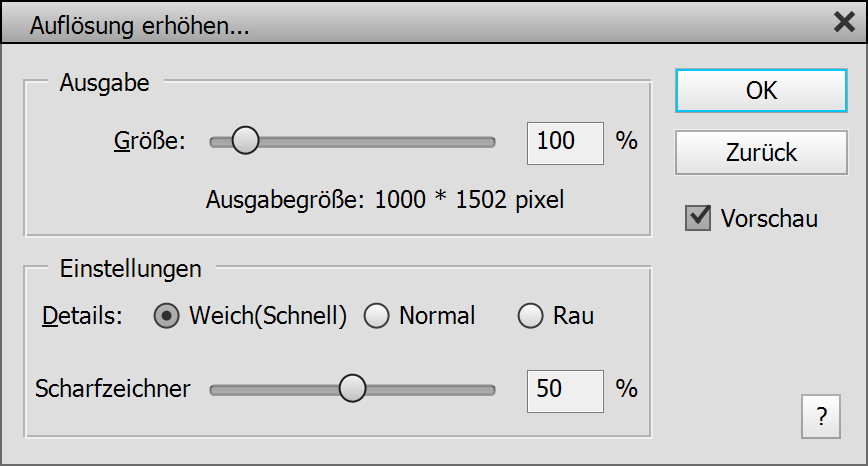Click the Größe label text
Viewport: 868px width, 466px height.
click(150, 142)
